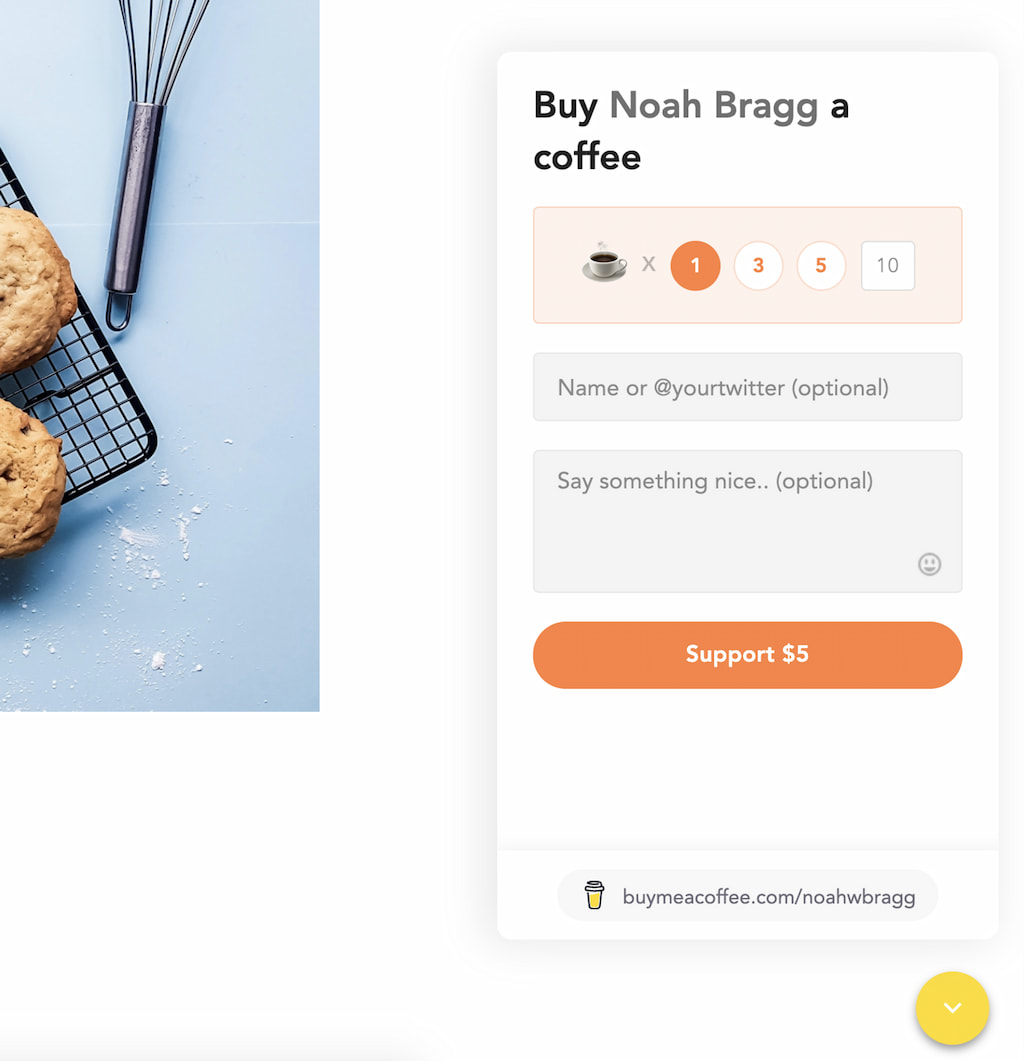1024x1061 pixels.
Task: Click the yellow coffee cup logo beside the link
Action: 595,896
